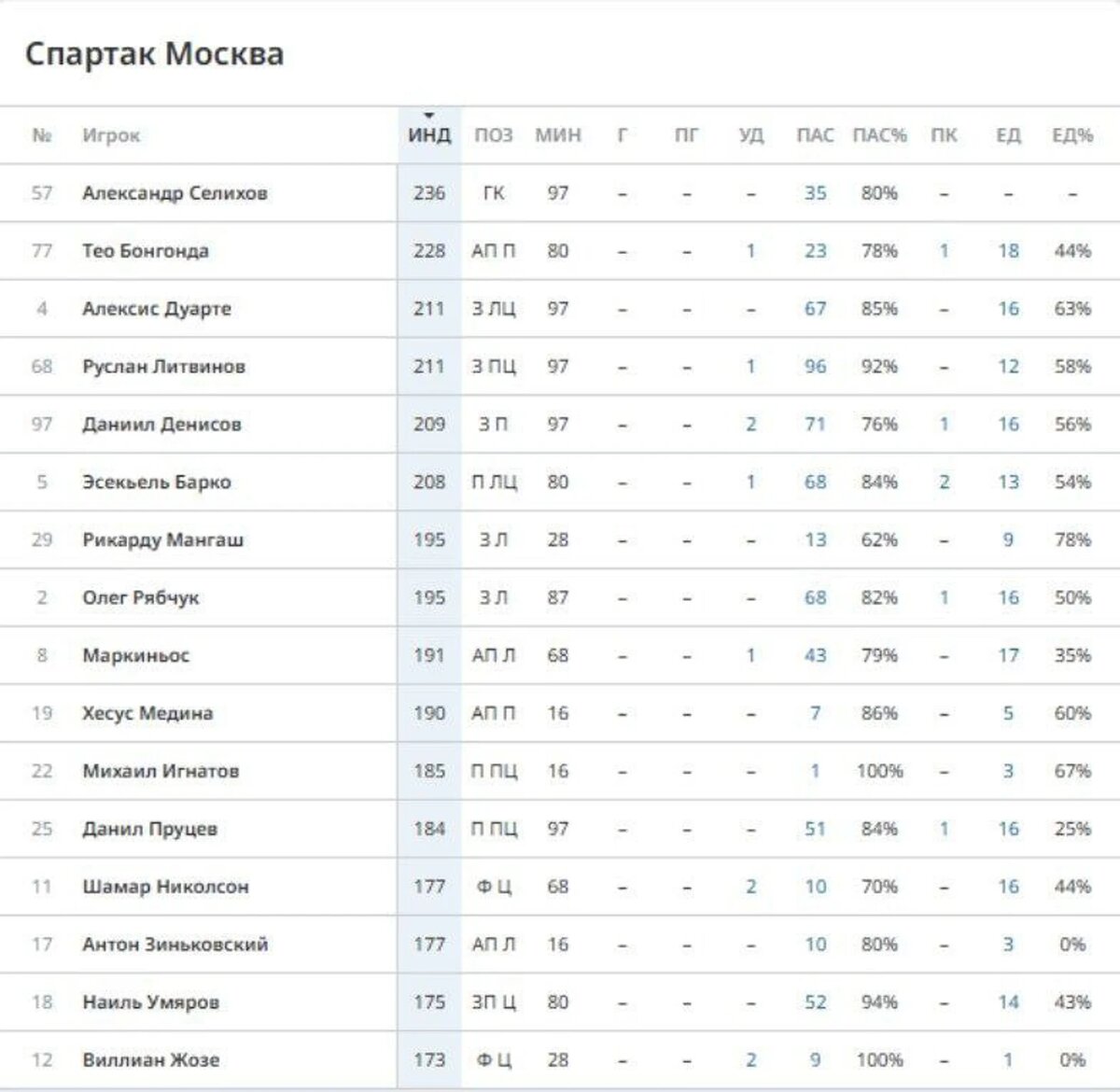The width and height of the screenshot is (1120, 1092).
Task: Click the Спартак Москва team heading
Action: click(154, 53)
